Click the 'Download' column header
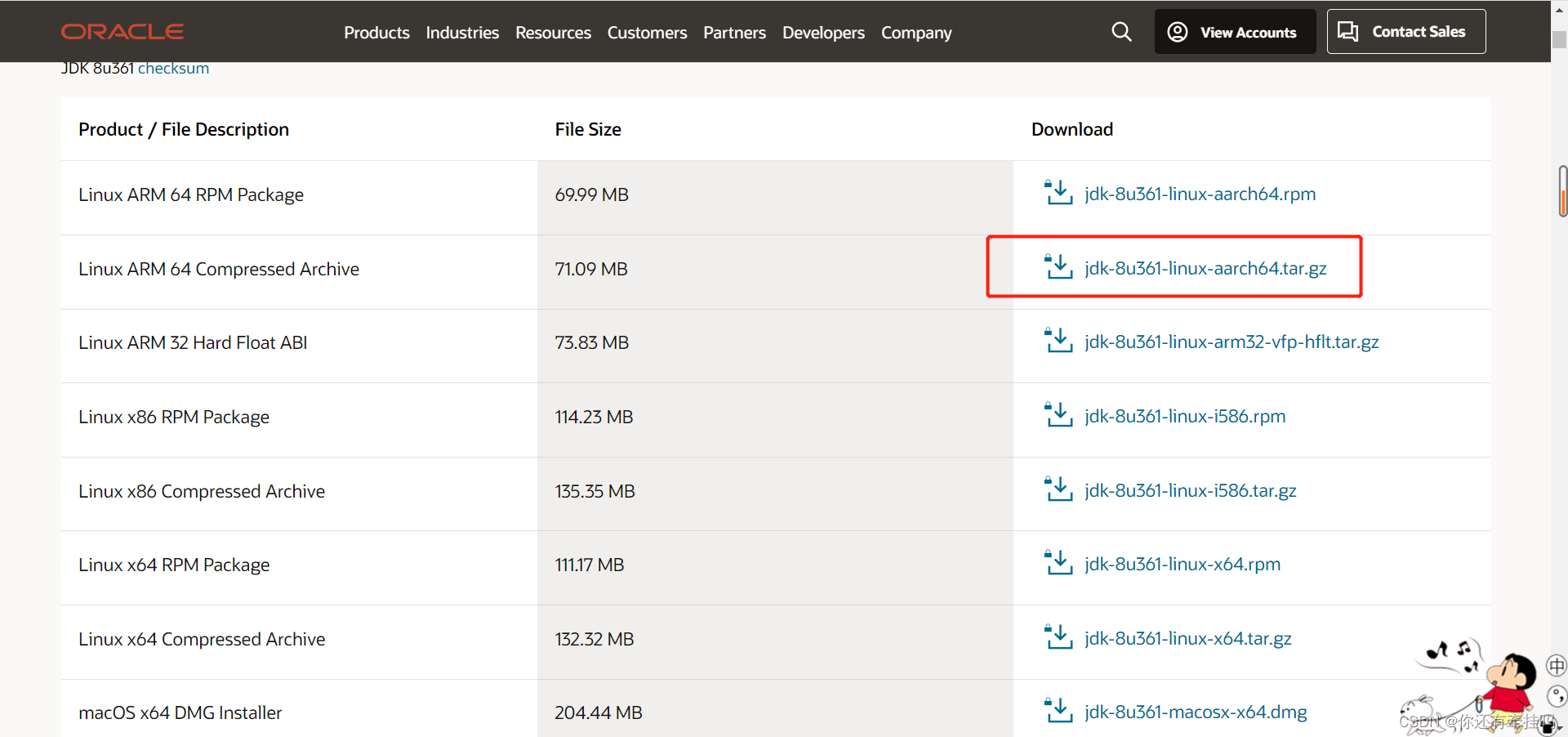Viewport: 1568px width, 737px height. (x=1072, y=129)
